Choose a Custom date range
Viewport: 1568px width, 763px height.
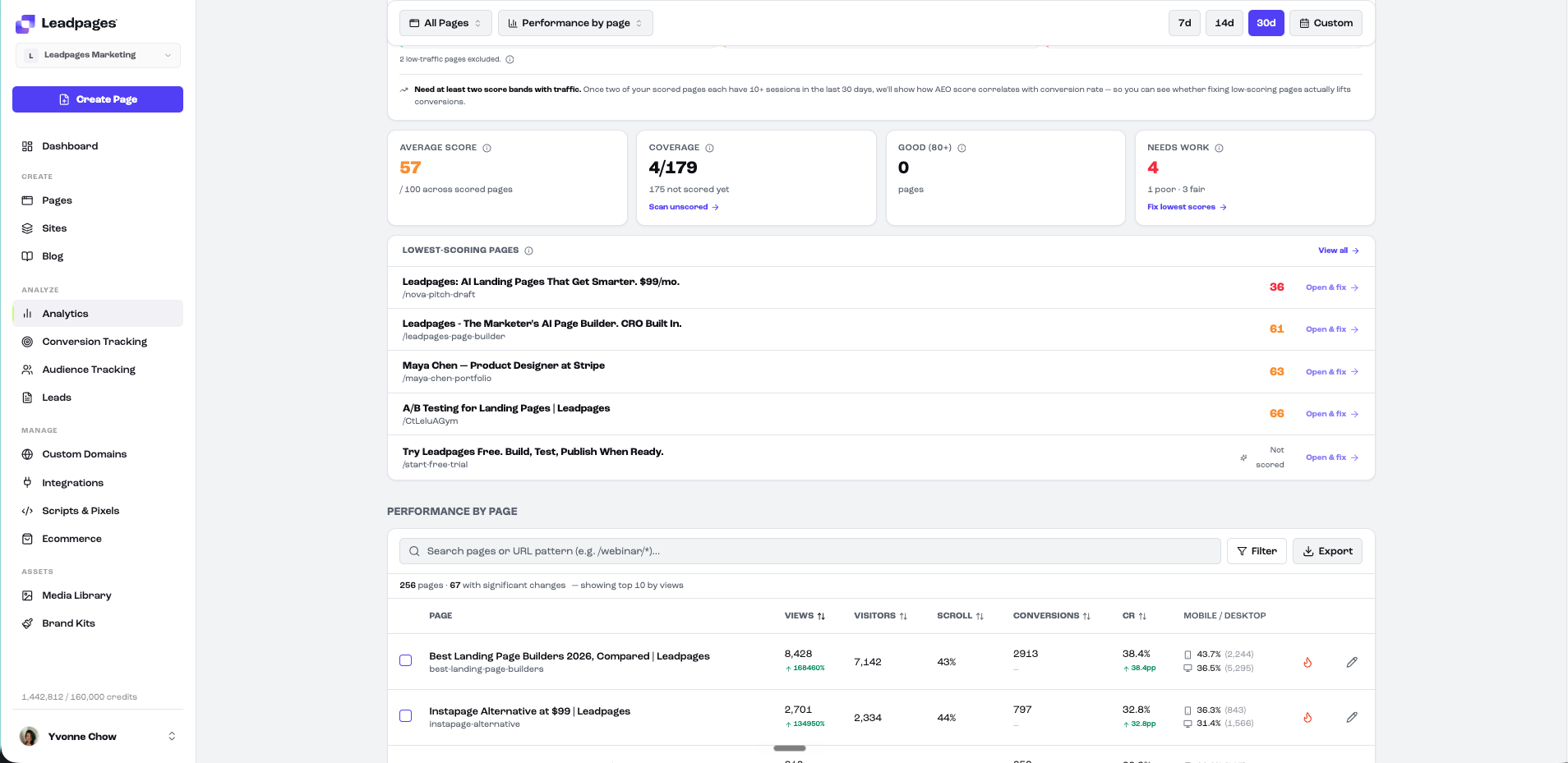(x=1326, y=23)
